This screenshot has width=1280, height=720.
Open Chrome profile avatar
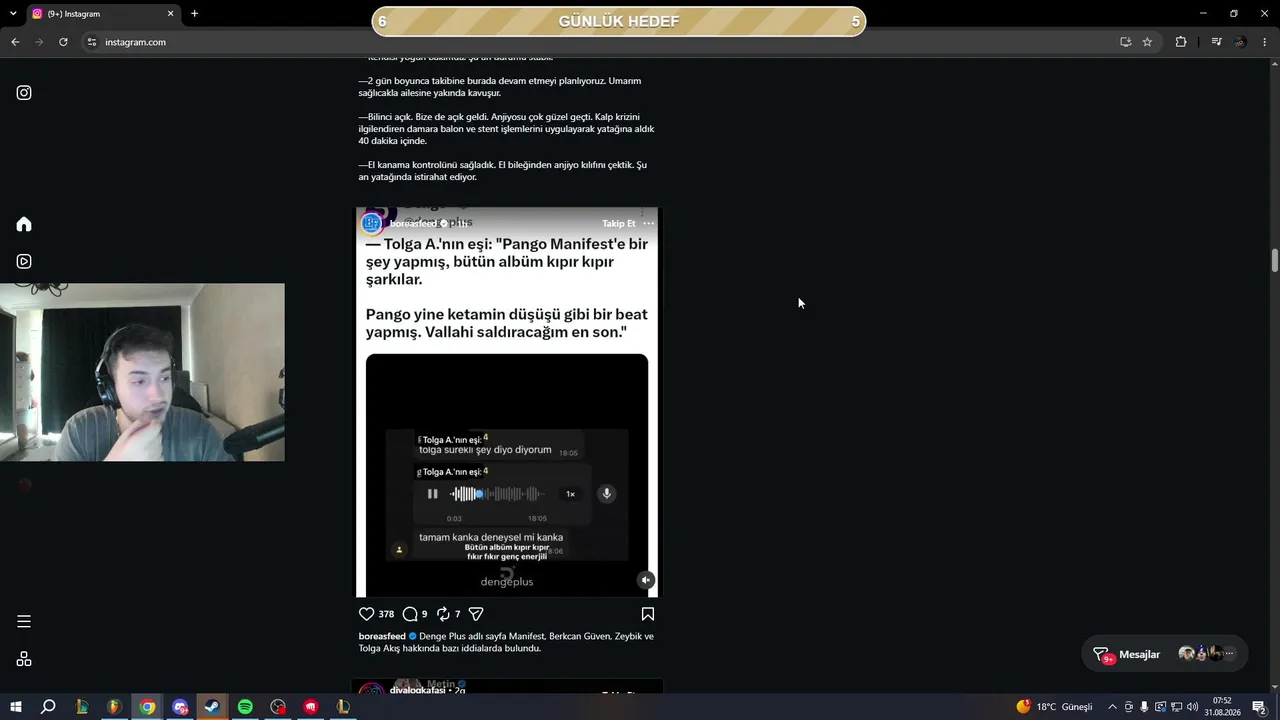tap(1241, 42)
